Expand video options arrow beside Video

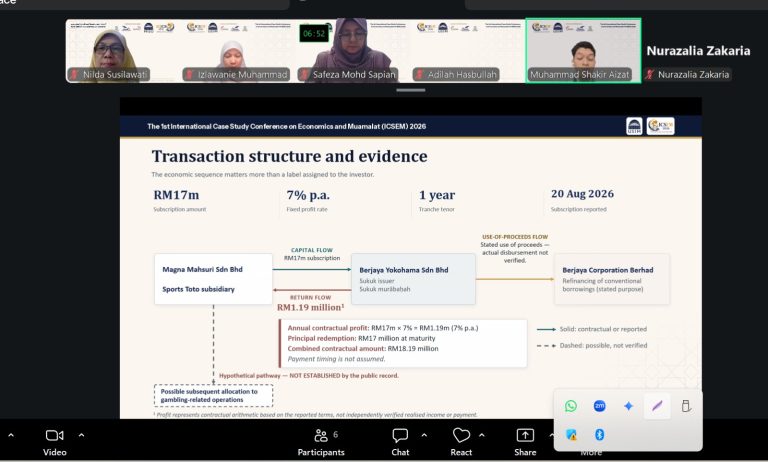(x=81, y=435)
